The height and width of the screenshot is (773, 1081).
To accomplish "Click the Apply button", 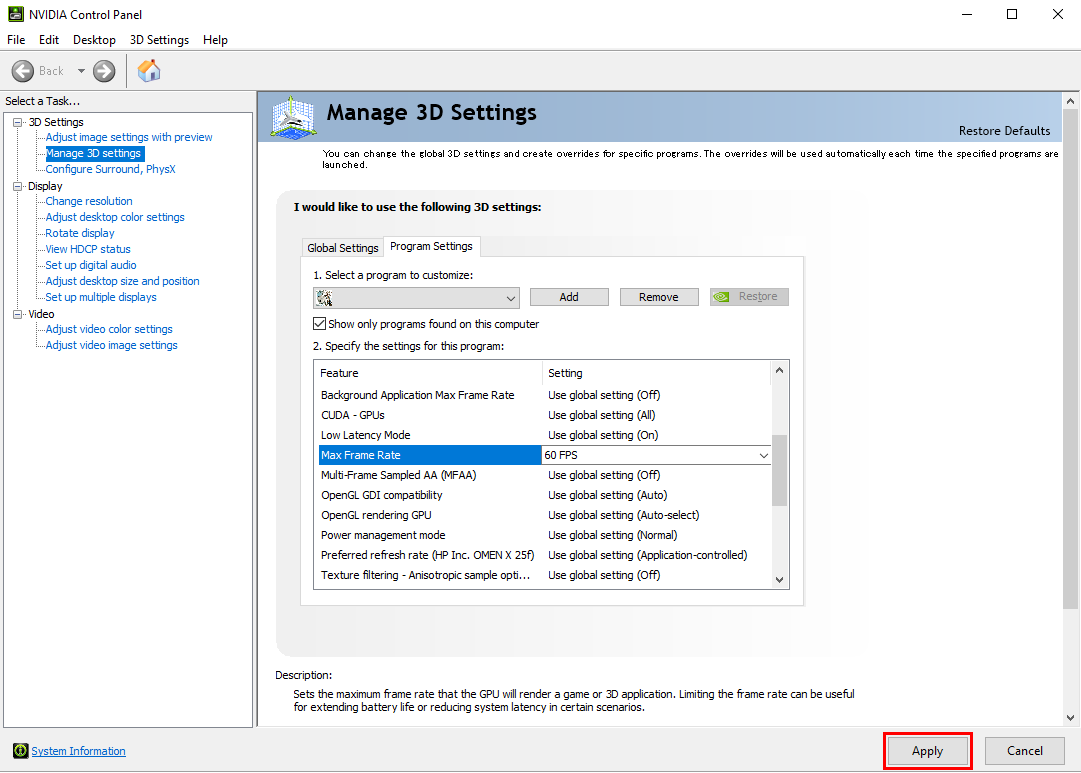I will pyautogui.click(x=927, y=751).
